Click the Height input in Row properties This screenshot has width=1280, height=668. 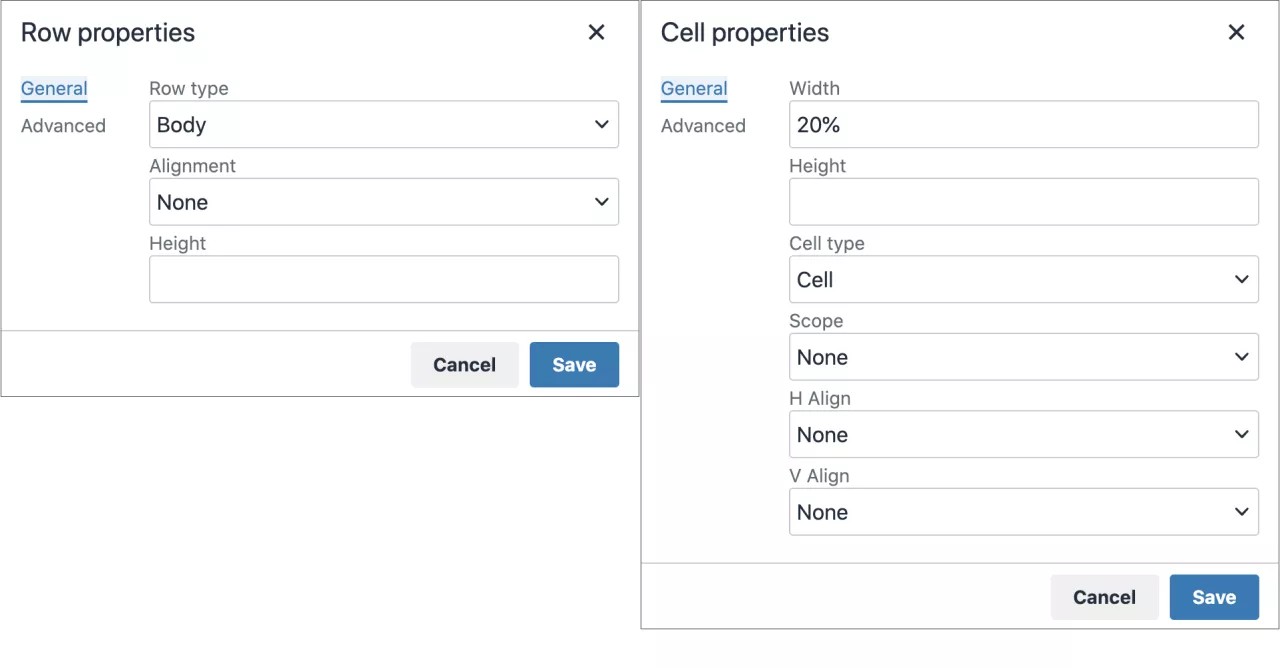[x=384, y=279]
